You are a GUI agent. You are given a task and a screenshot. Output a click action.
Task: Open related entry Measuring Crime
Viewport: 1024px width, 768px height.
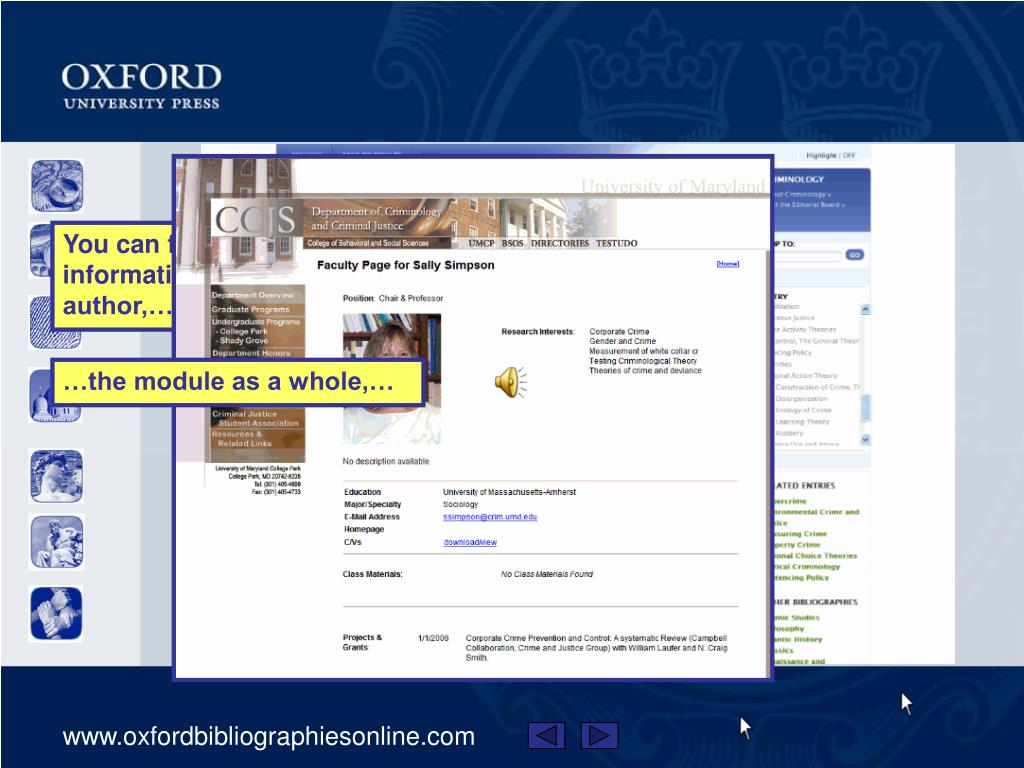801,534
